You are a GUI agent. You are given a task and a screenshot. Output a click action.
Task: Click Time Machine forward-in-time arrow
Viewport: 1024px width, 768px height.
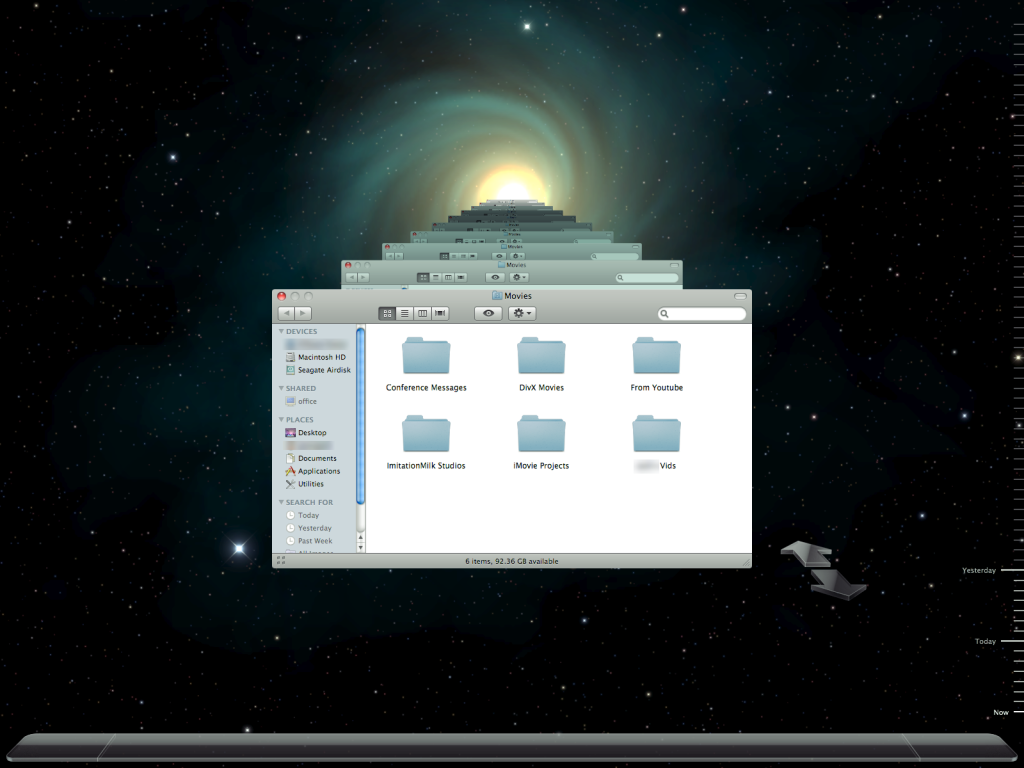[x=839, y=583]
